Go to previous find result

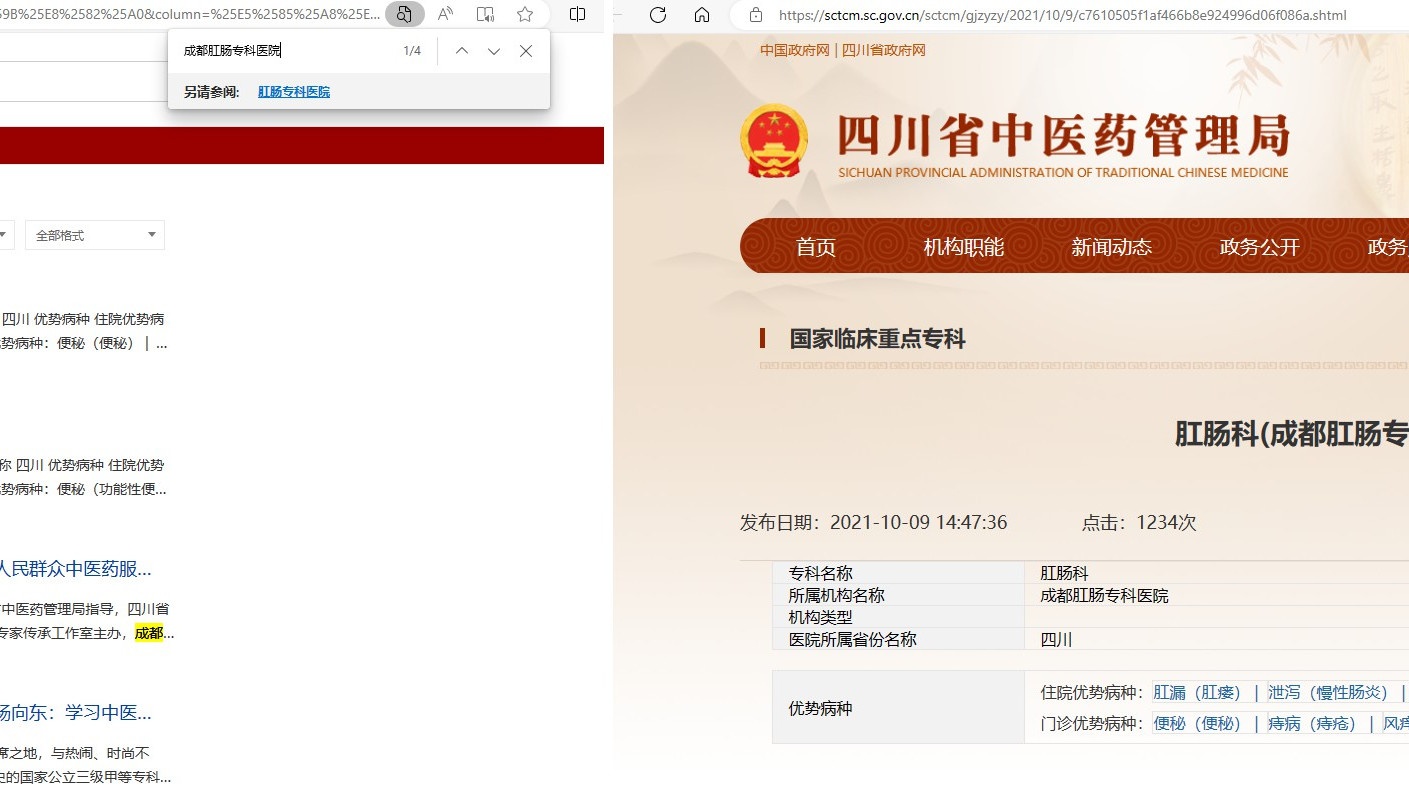(x=462, y=51)
